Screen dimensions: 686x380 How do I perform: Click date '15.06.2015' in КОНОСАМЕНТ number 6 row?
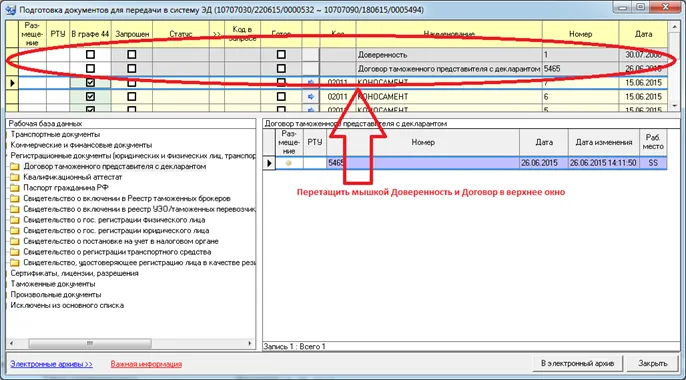tap(643, 97)
